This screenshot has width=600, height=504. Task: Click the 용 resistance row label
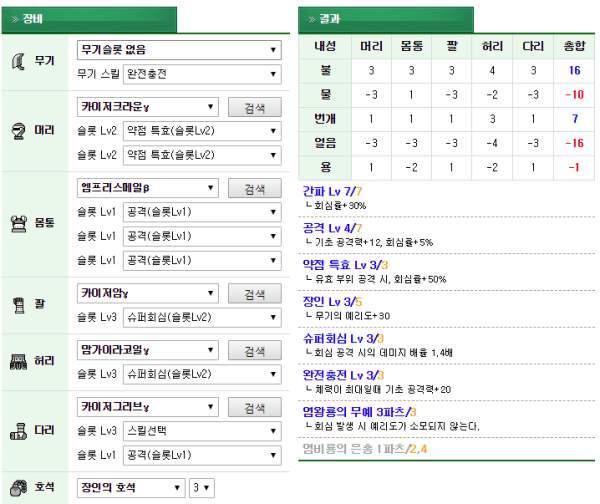coord(325,167)
